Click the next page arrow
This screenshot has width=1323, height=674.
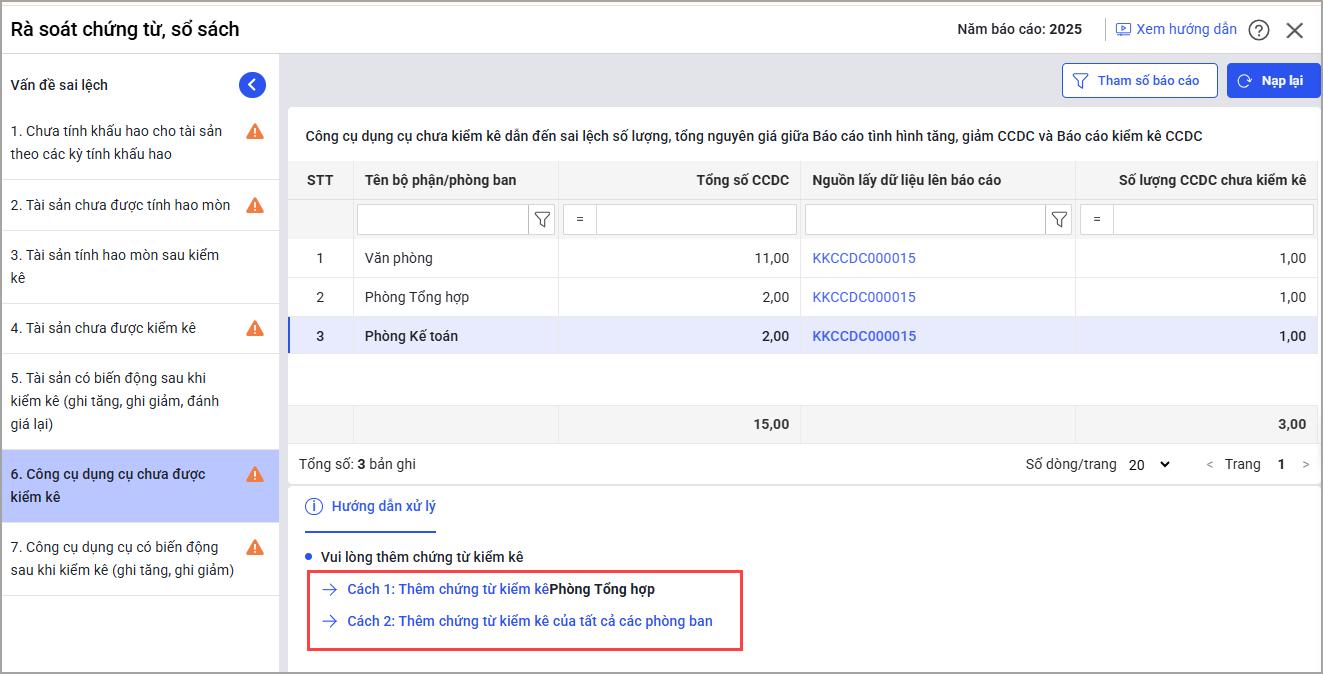tap(1305, 465)
